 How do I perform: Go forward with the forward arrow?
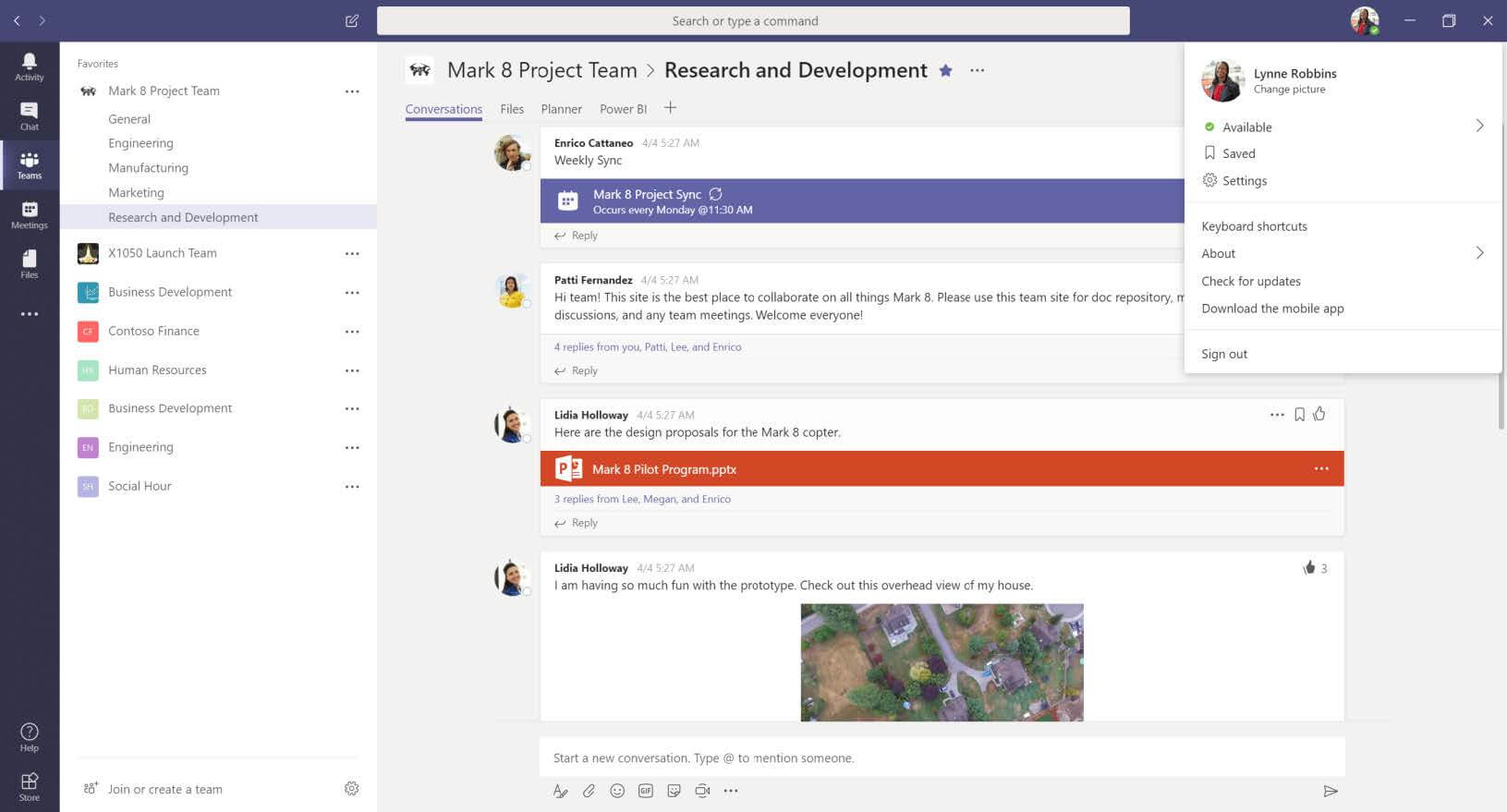[x=42, y=20]
